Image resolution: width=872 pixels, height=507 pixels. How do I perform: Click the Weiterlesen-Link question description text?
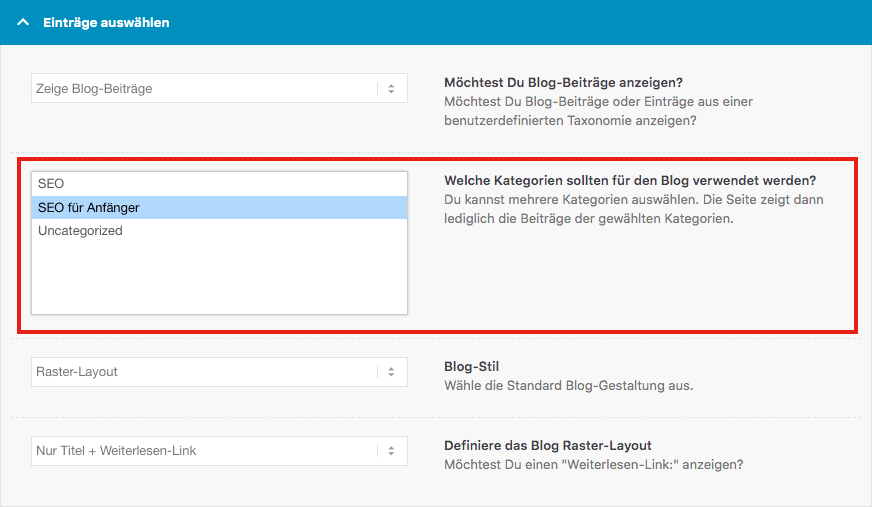pos(593,464)
